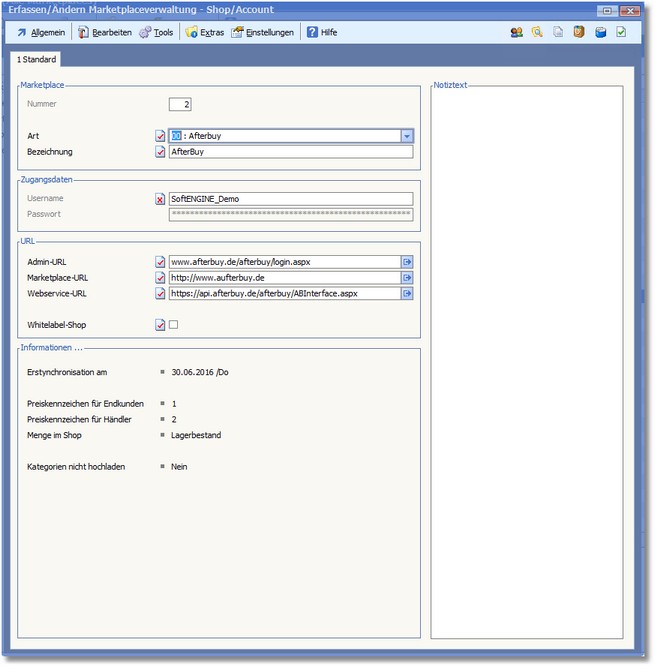Click the two-people users icon in the toolbar
655x667 pixels.
click(517, 32)
